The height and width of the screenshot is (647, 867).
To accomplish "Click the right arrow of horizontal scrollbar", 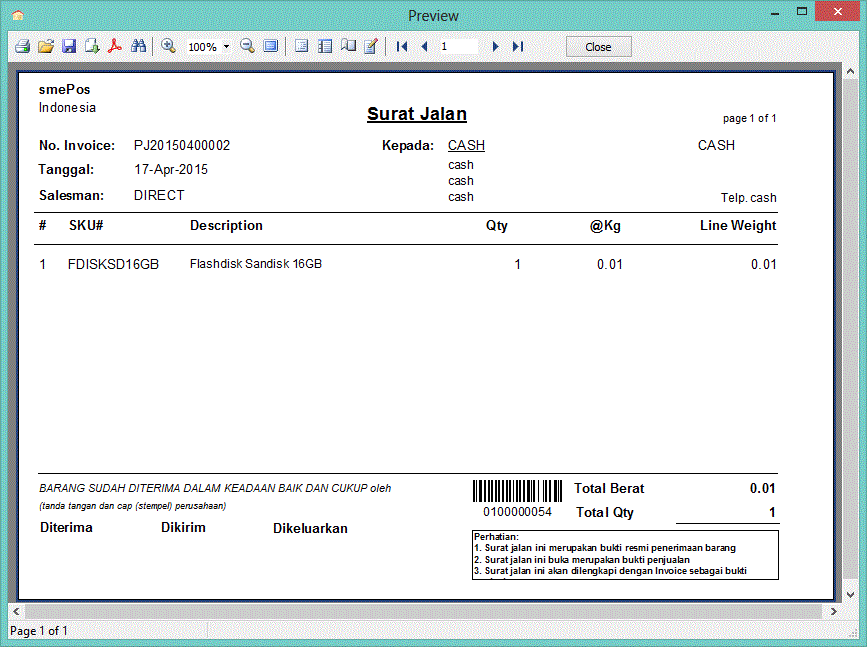I will (x=835, y=610).
